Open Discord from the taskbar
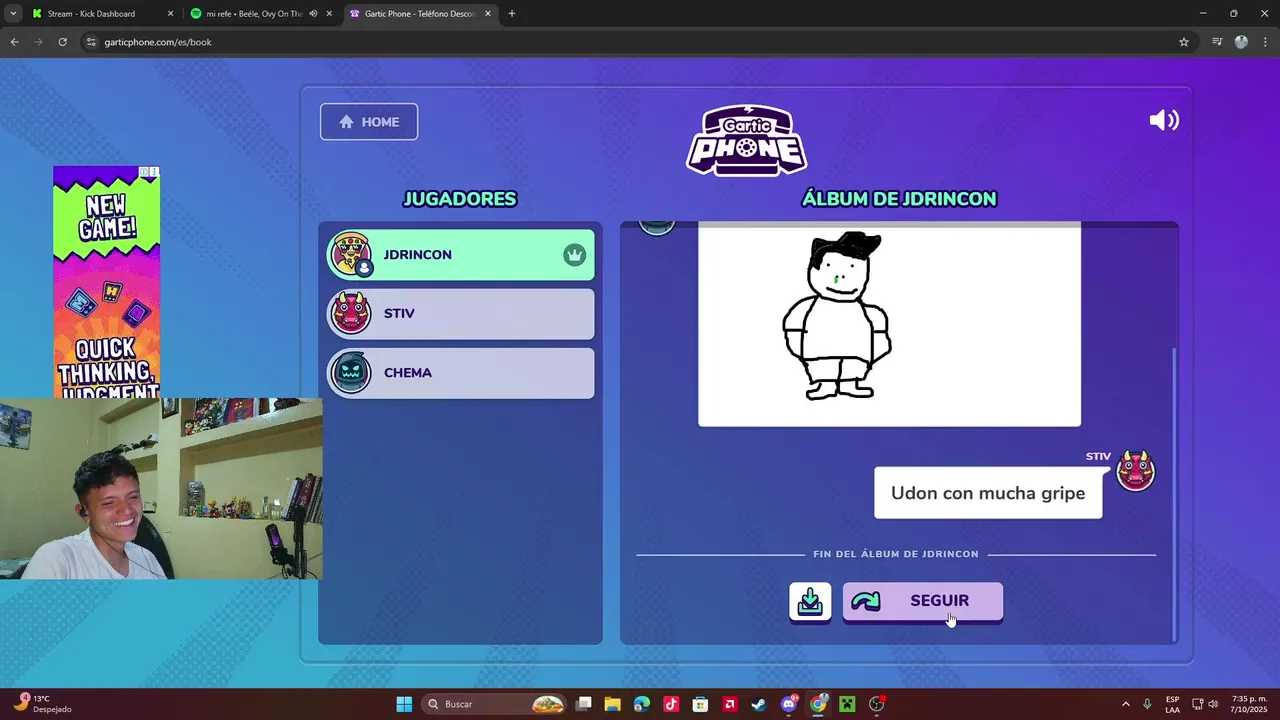This screenshot has width=1280, height=720. [789, 704]
